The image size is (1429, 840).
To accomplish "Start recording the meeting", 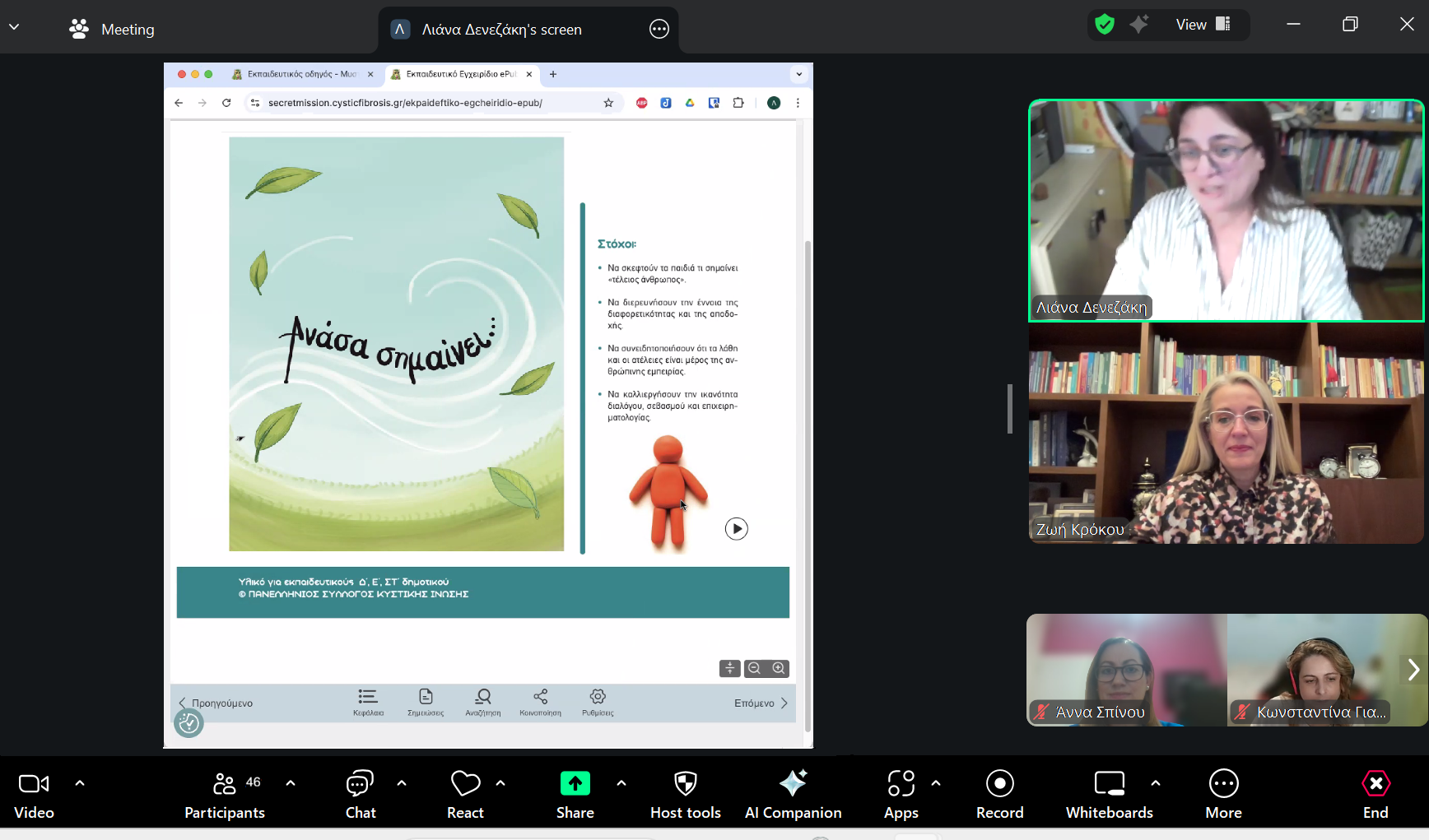I will pyautogui.click(x=999, y=794).
